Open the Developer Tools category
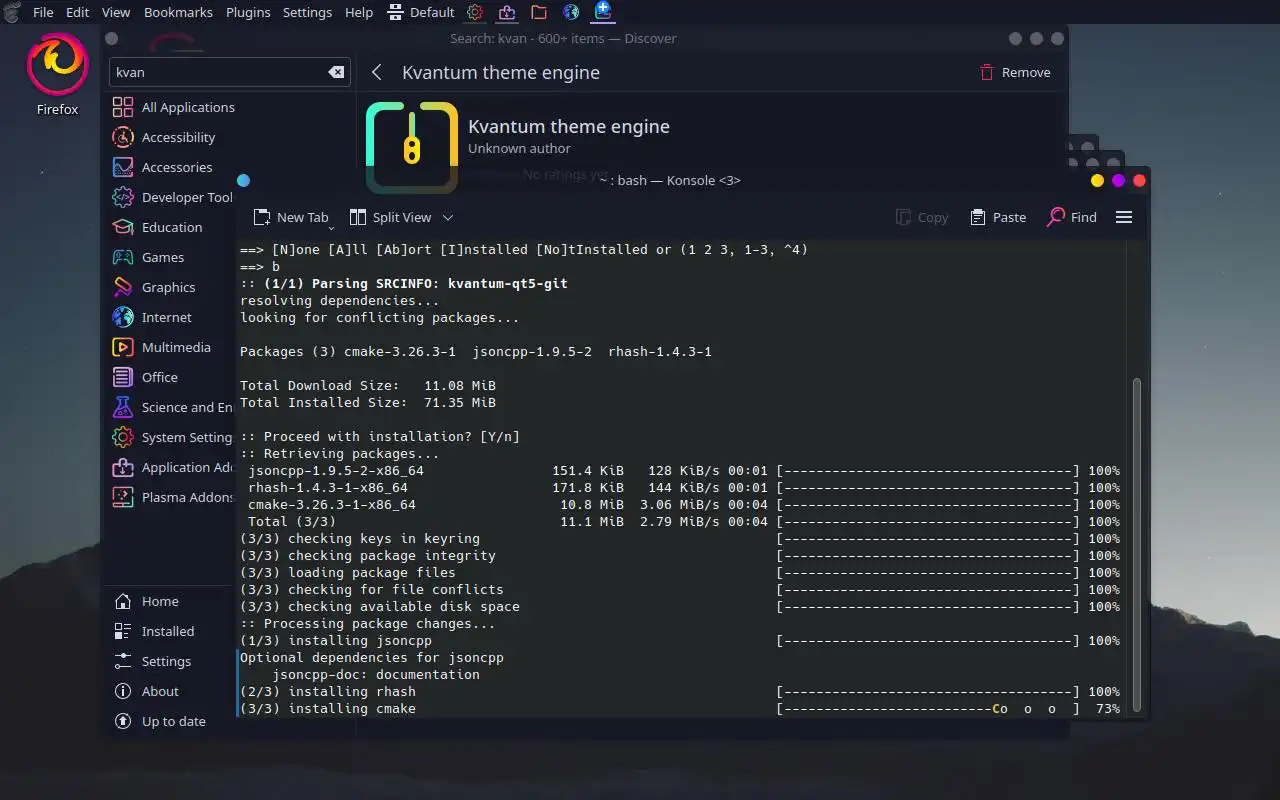 coord(173,197)
